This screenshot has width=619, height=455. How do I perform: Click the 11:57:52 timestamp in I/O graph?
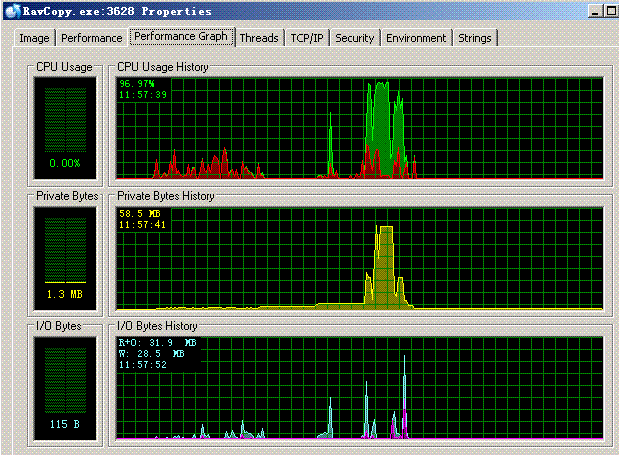tap(143, 365)
